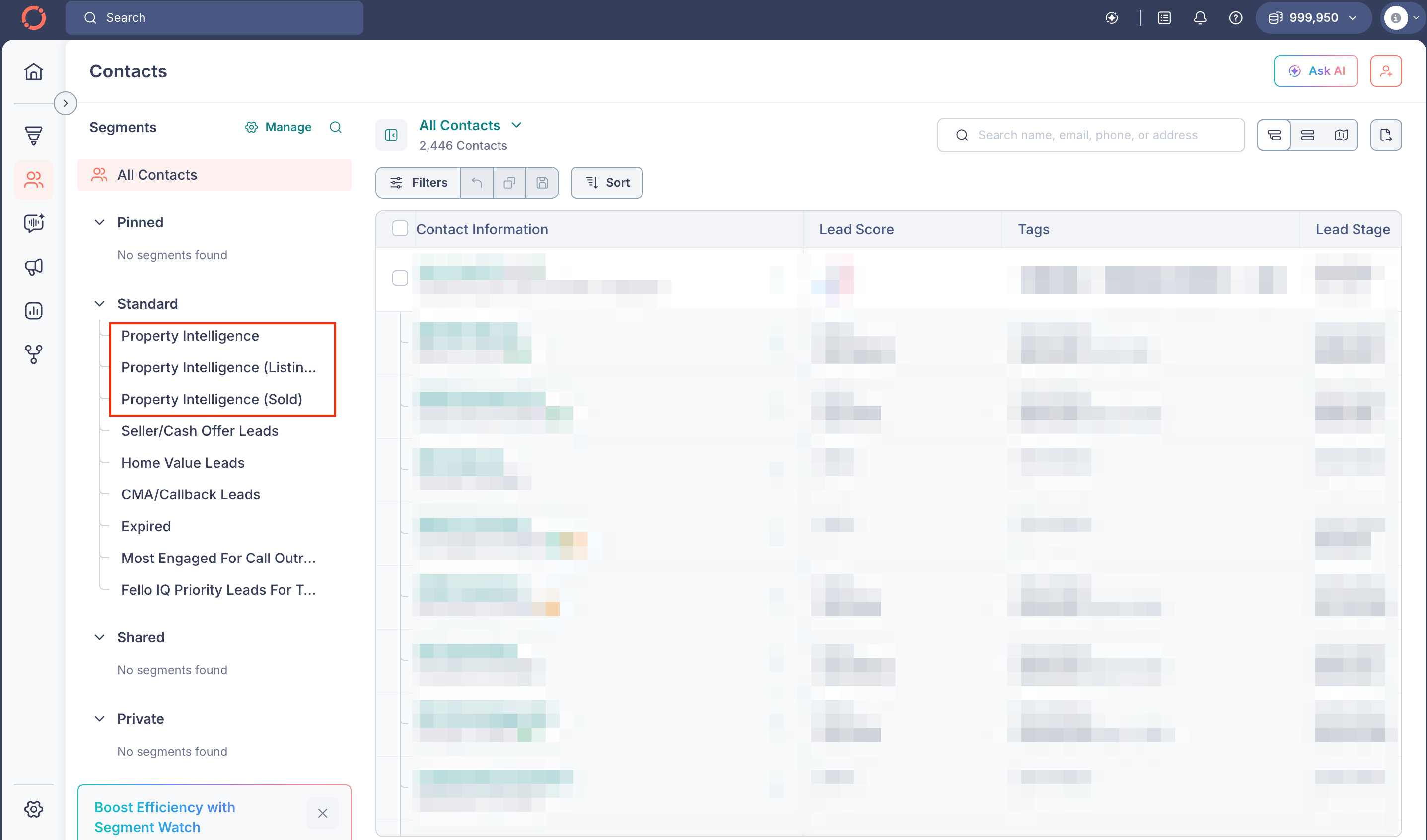This screenshot has width=1427, height=840.
Task: Click the save segment icon
Action: point(542,183)
